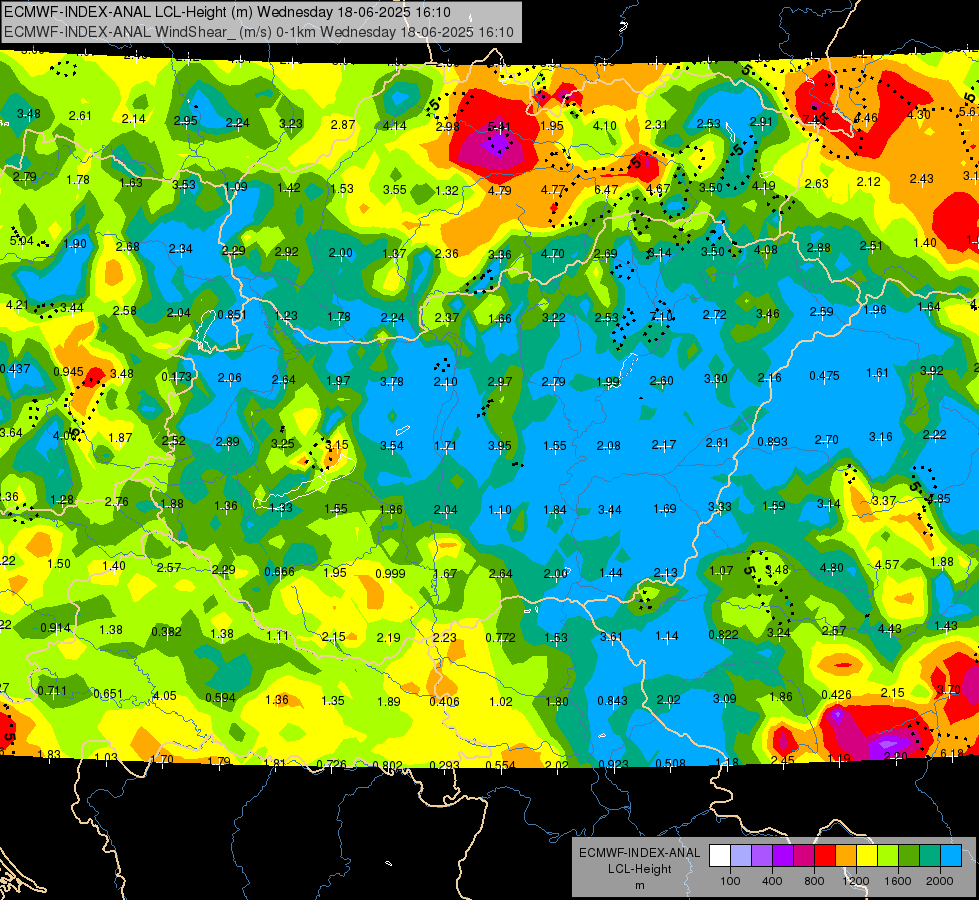Click wind shear value 0.426
Screen dimensions: 979x900
click(x=837, y=695)
